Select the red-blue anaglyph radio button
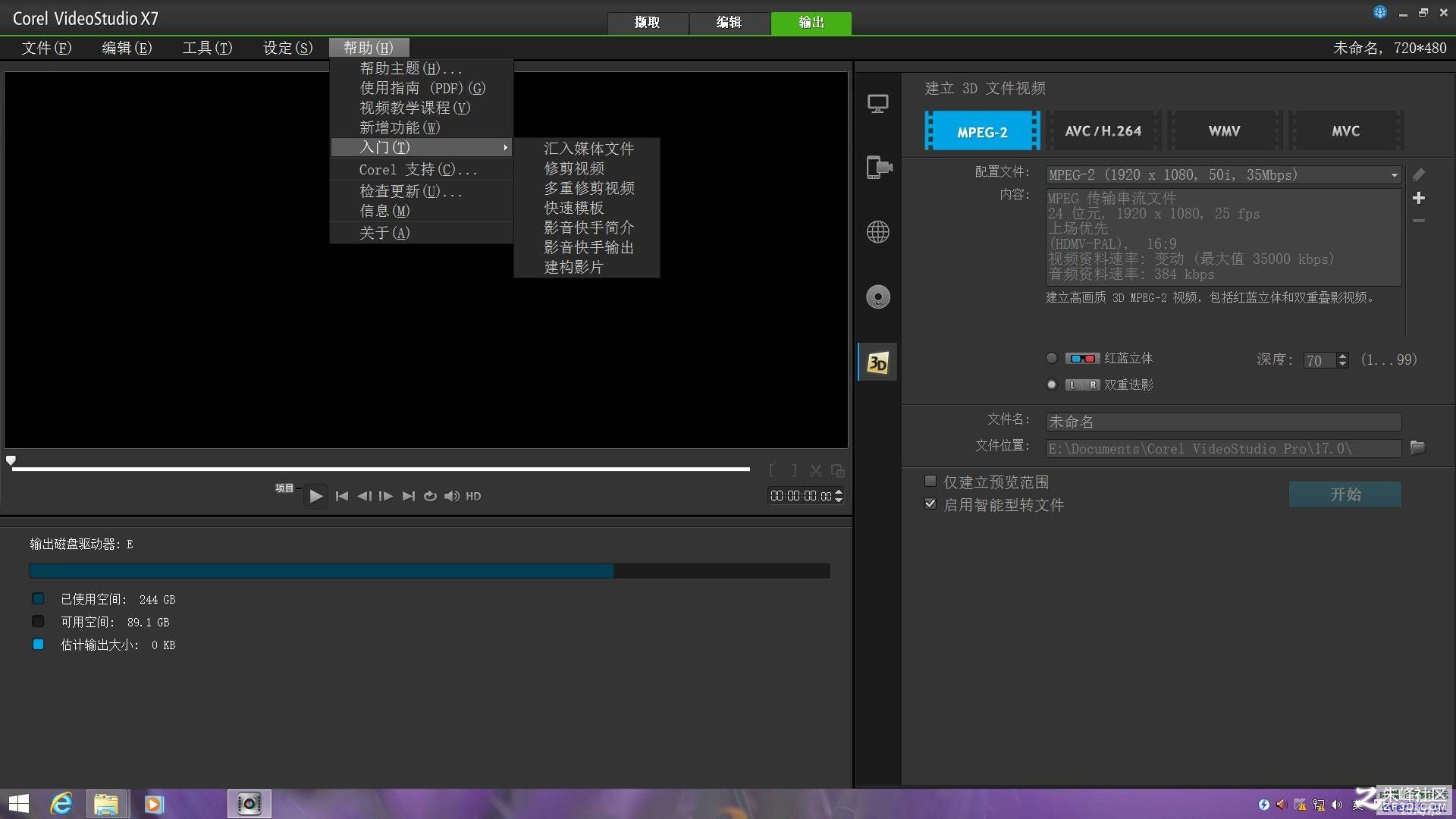 [1051, 359]
